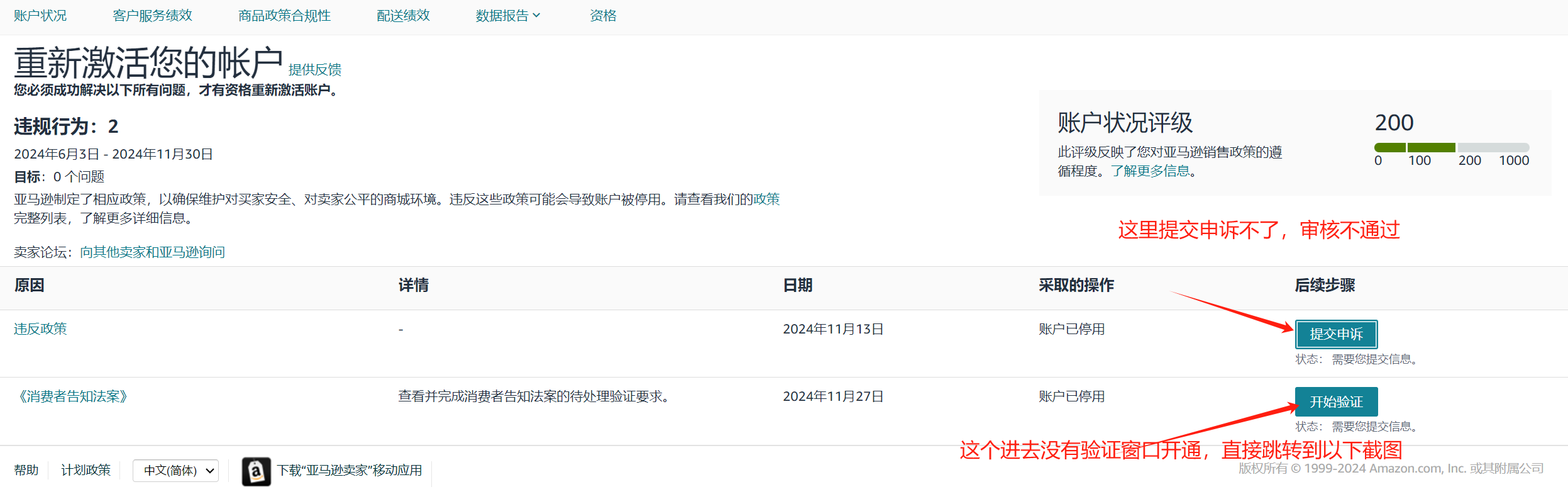1568x499 pixels.
Task: Click status text under 提交申诉 button
Action: tap(1357, 359)
